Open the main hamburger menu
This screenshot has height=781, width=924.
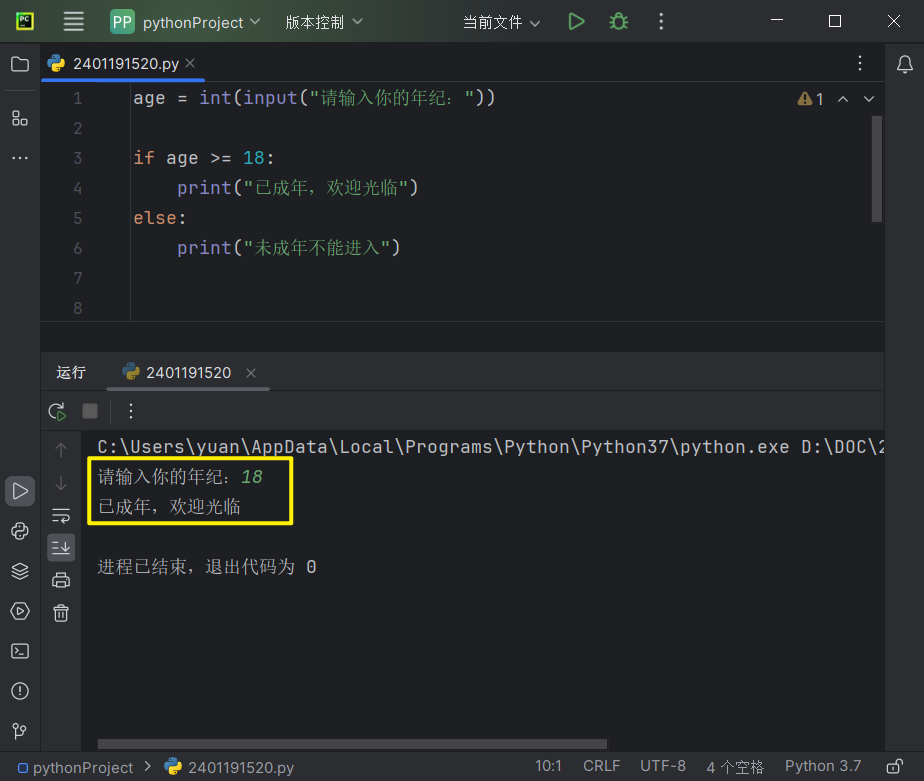click(x=74, y=22)
